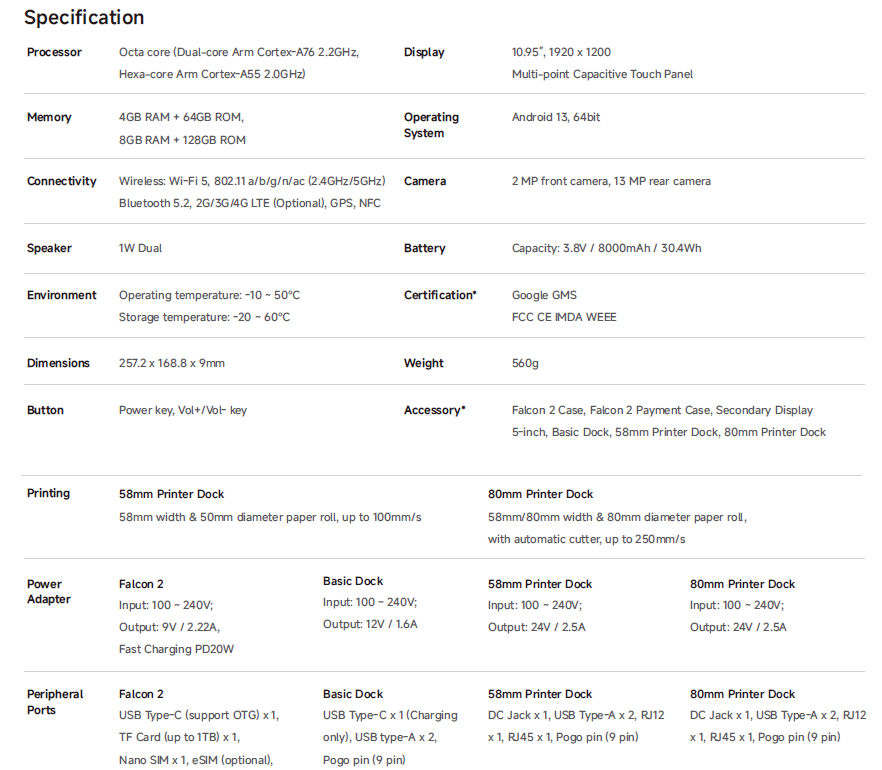Click the Environment row label
The height and width of the screenshot is (770, 882).
62,295
